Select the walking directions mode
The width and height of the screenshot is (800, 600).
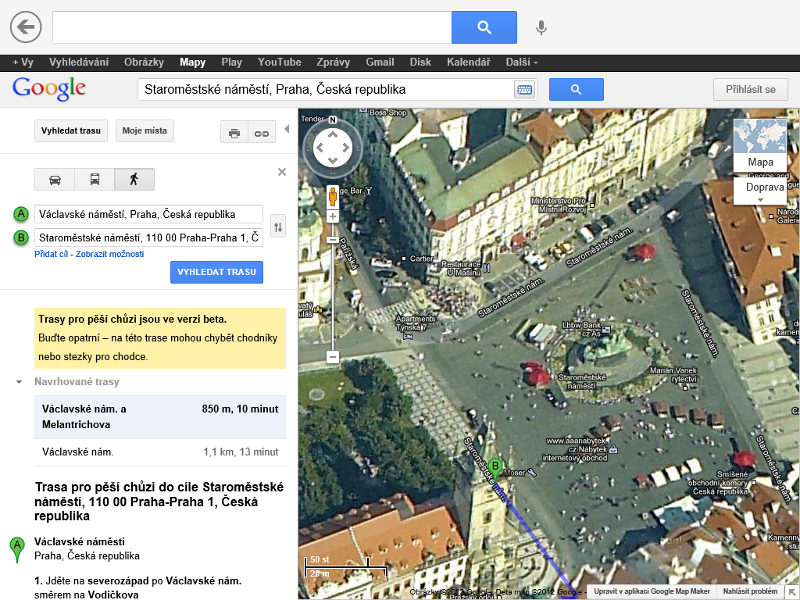(x=134, y=180)
